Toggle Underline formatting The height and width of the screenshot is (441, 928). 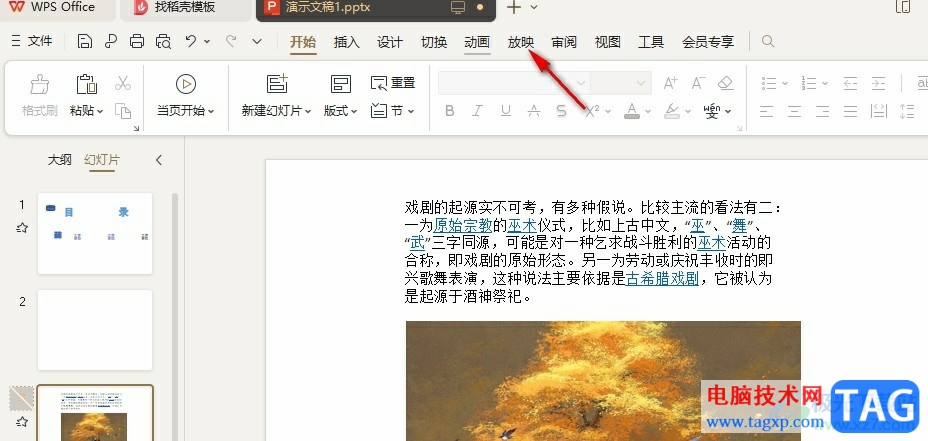point(505,111)
